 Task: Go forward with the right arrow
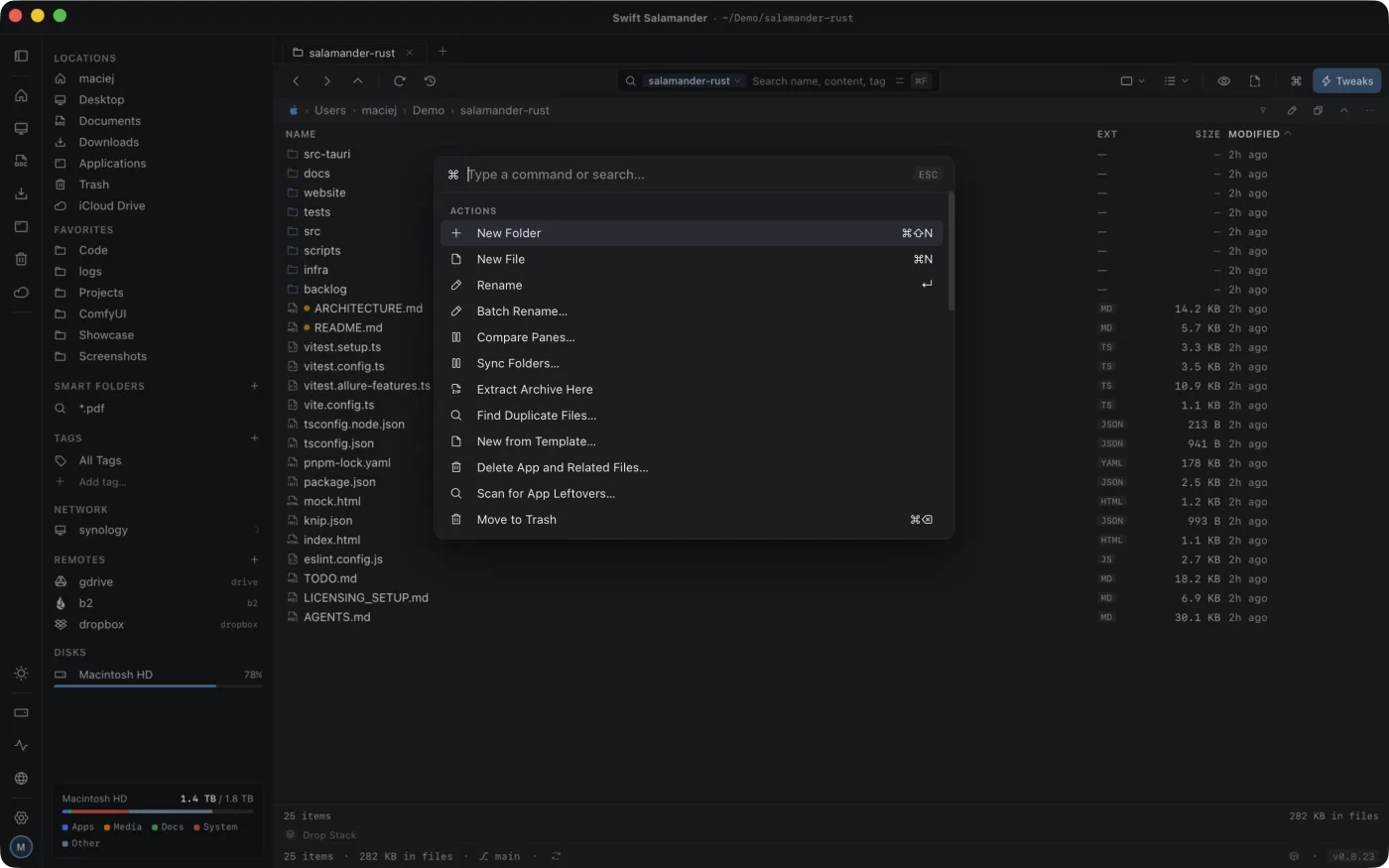[x=327, y=81]
